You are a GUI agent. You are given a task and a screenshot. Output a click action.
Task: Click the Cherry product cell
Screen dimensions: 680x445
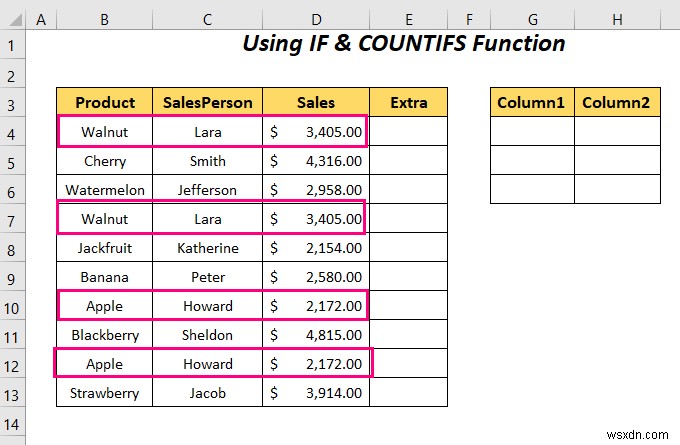click(x=105, y=160)
